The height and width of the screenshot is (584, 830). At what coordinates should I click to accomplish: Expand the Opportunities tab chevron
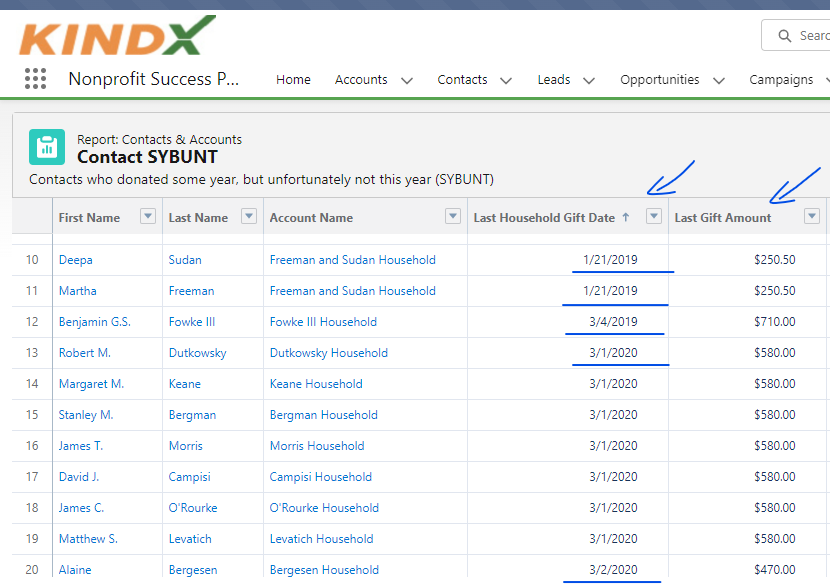pyautogui.click(x=719, y=80)
